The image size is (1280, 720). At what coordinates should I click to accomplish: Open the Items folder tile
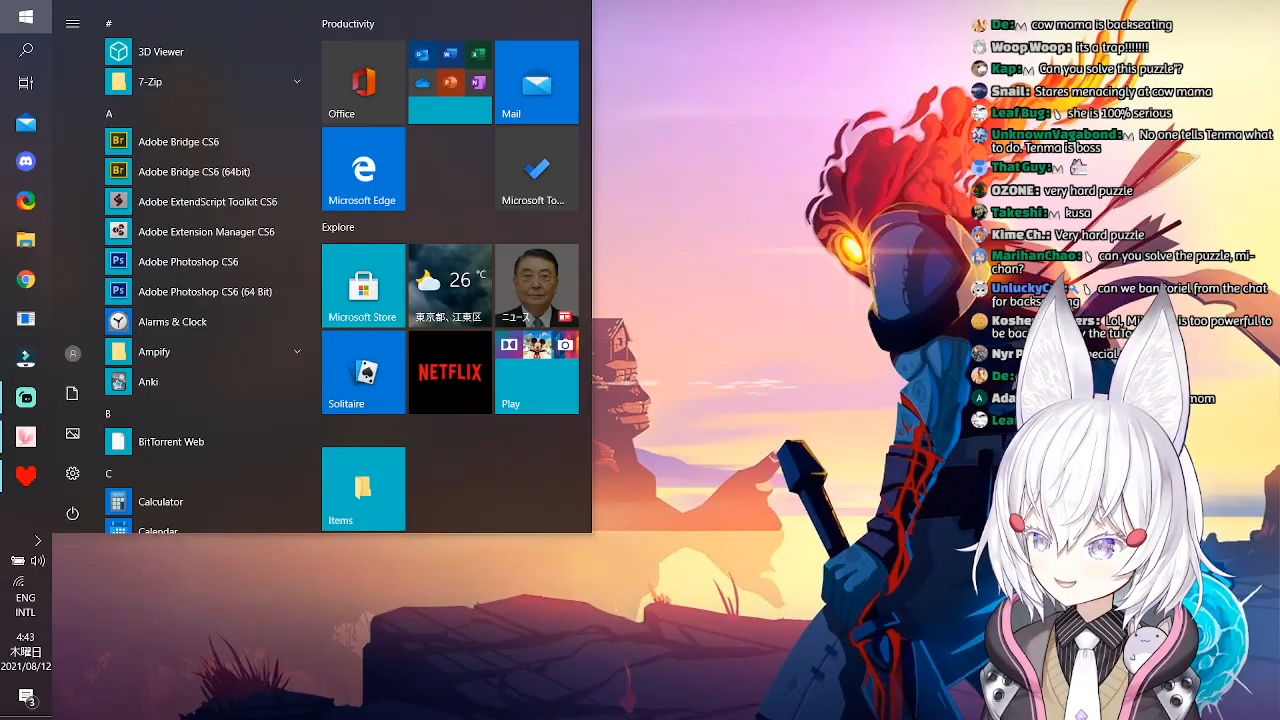point(364,489)
